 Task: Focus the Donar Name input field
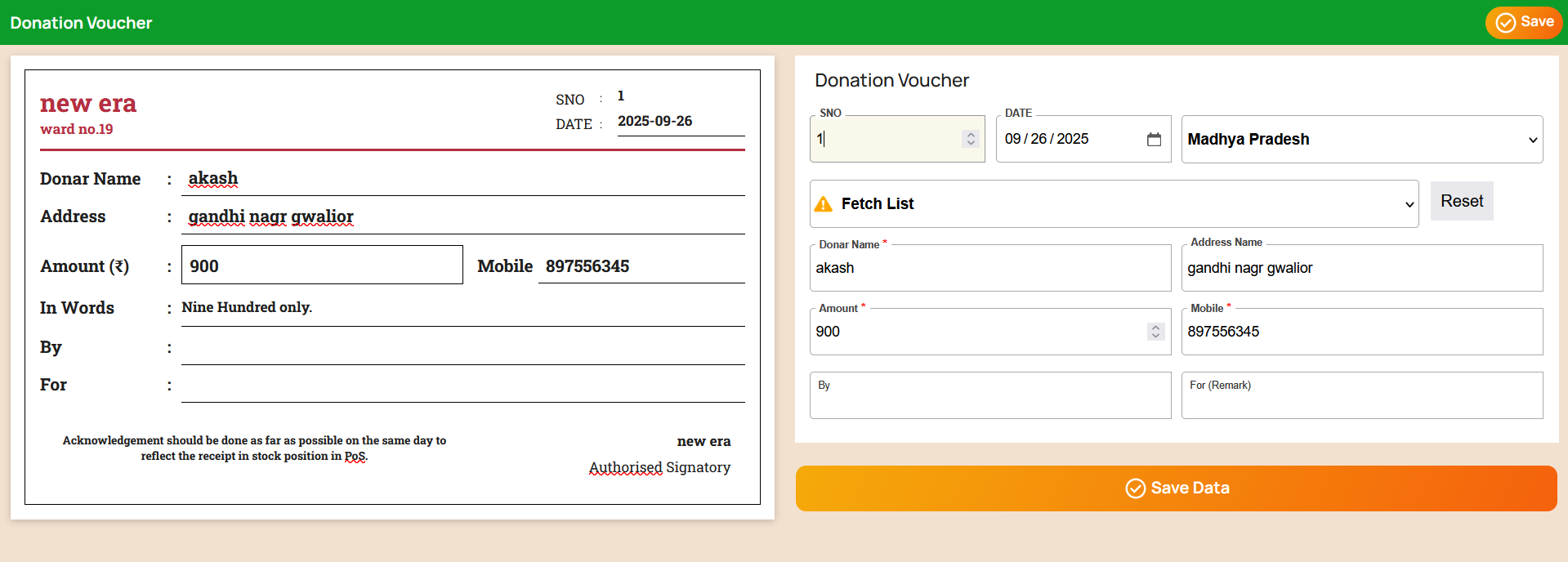point(989,269)
